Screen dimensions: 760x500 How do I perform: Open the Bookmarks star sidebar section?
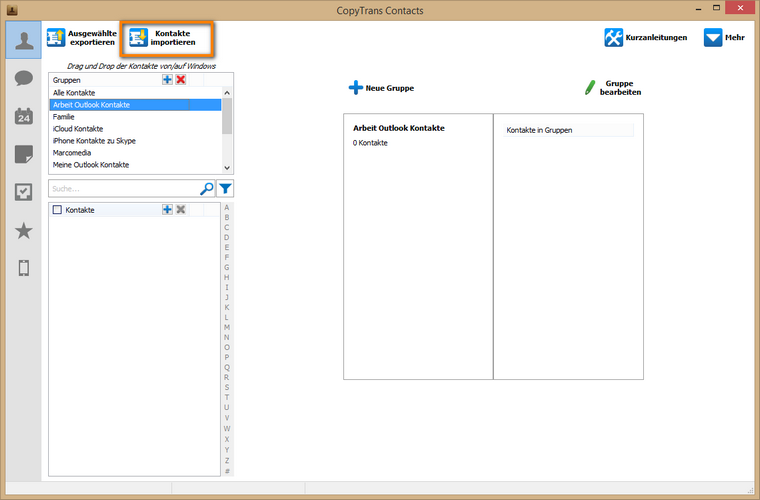(x=24, y=231)
